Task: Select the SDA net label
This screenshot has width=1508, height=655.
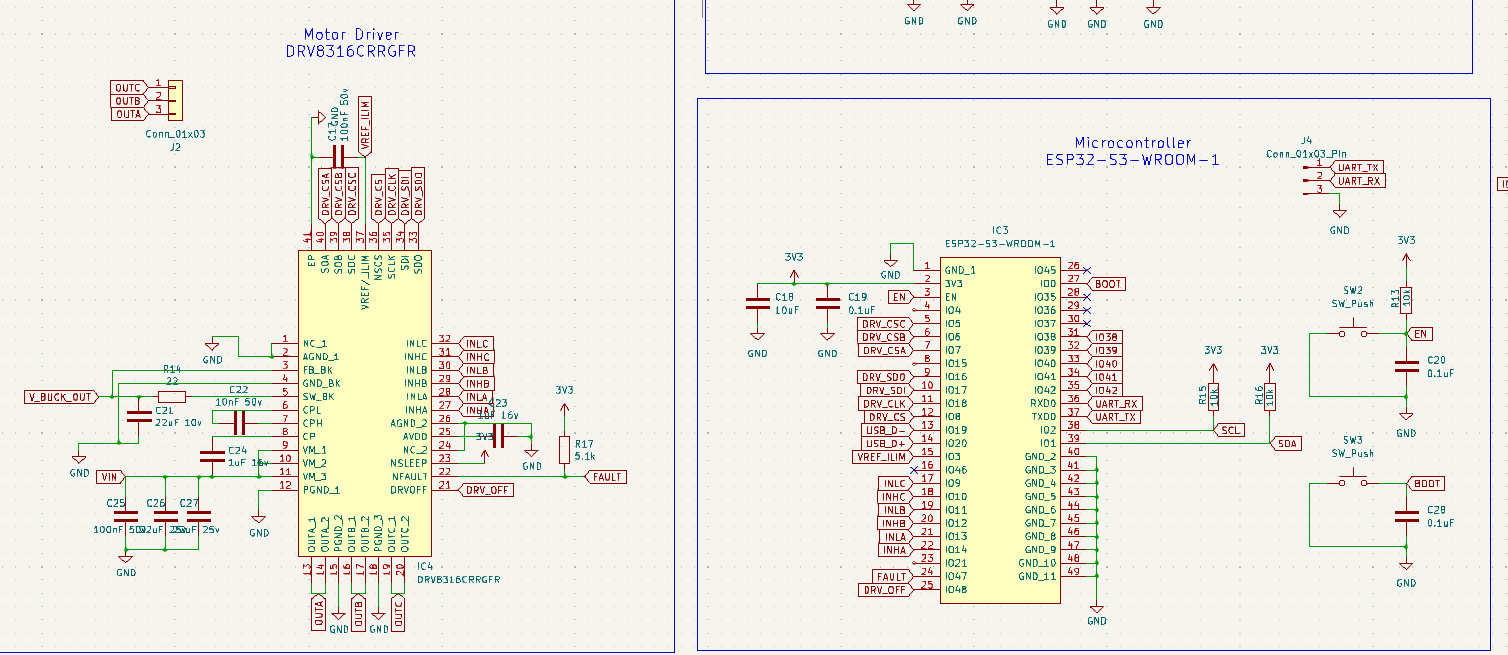Action: [1286, 443]
